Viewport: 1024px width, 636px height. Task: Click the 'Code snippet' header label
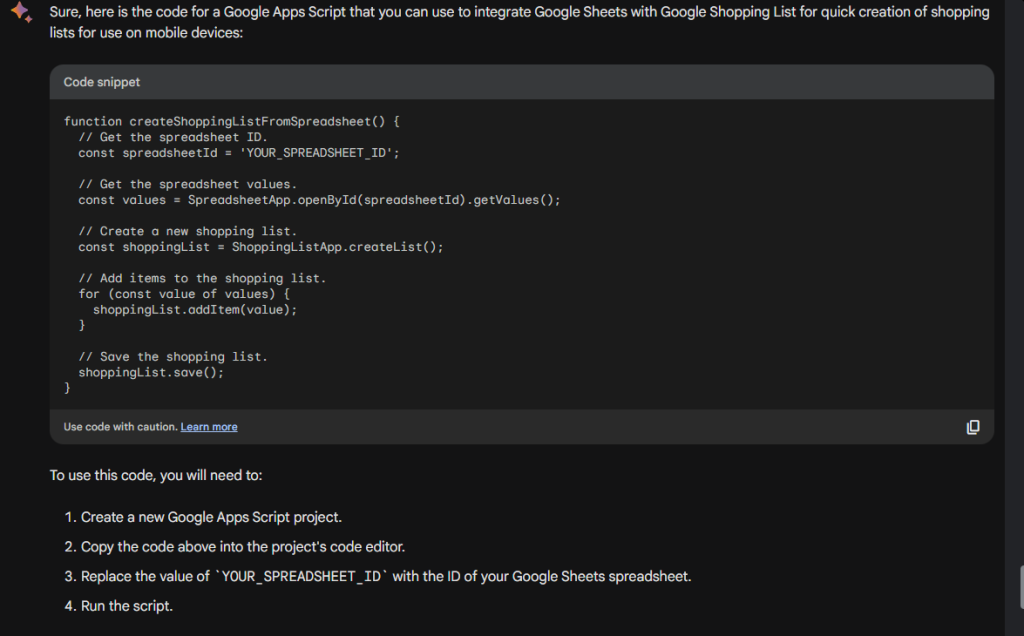pos(102,82)
